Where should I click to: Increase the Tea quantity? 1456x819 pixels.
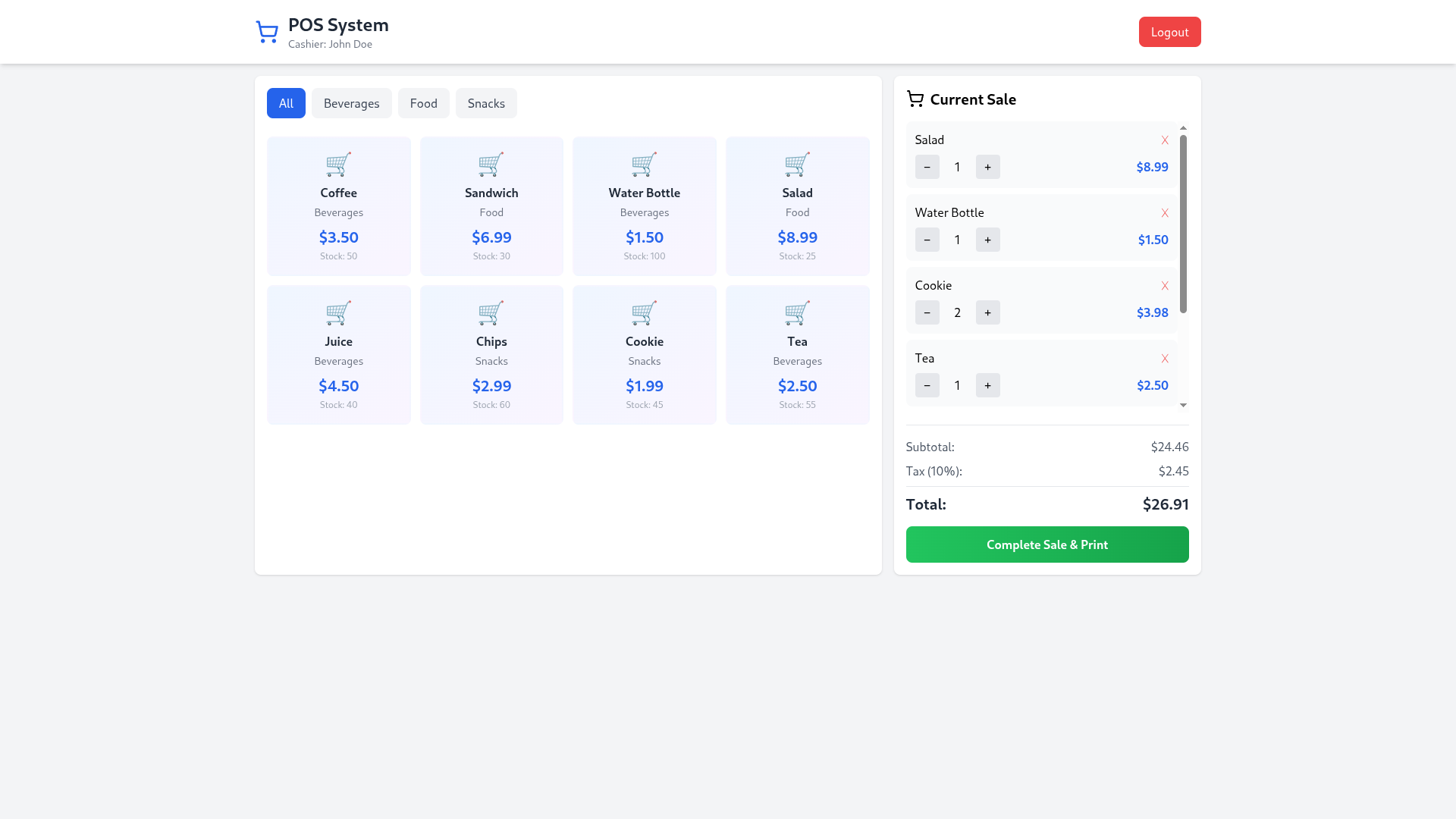pyautogui.click(x=987, y=385)
